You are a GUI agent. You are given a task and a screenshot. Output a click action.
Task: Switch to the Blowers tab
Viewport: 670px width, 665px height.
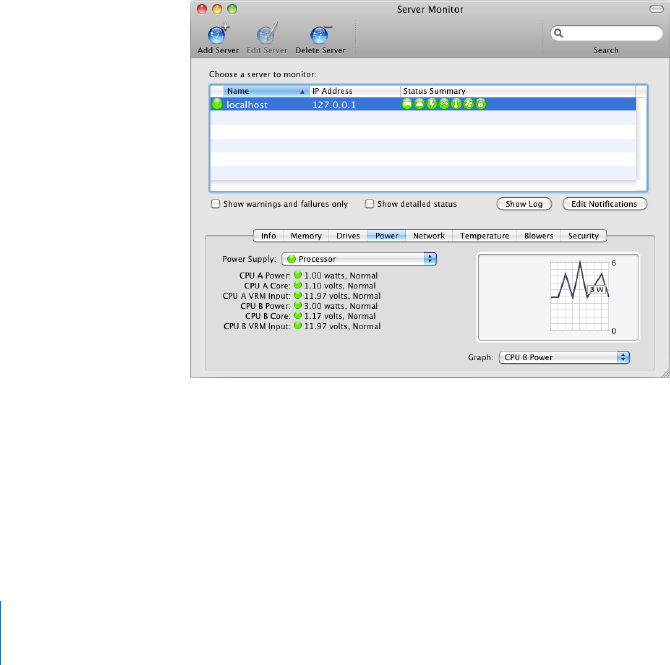click(538, 236)
